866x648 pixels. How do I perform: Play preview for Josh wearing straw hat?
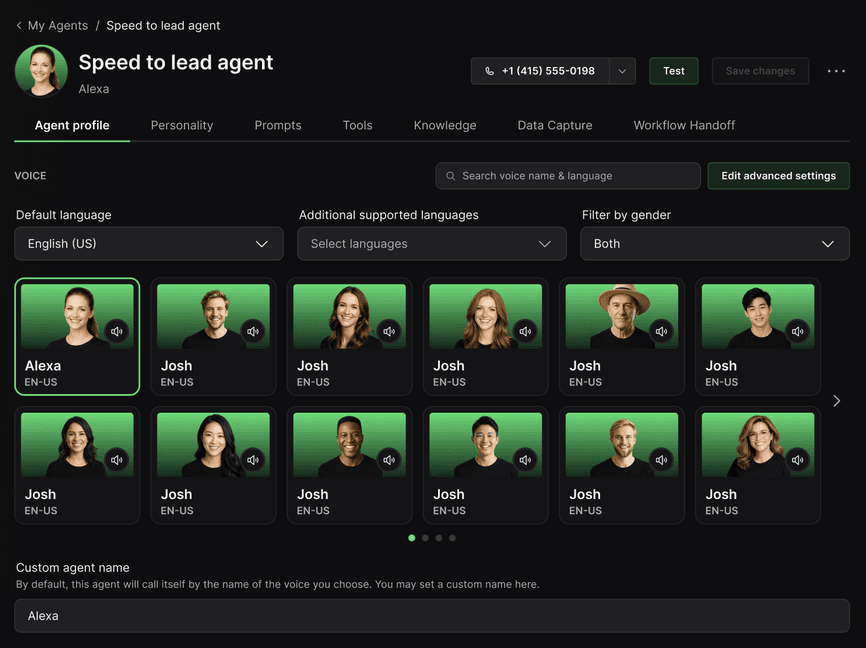point(661,331)
